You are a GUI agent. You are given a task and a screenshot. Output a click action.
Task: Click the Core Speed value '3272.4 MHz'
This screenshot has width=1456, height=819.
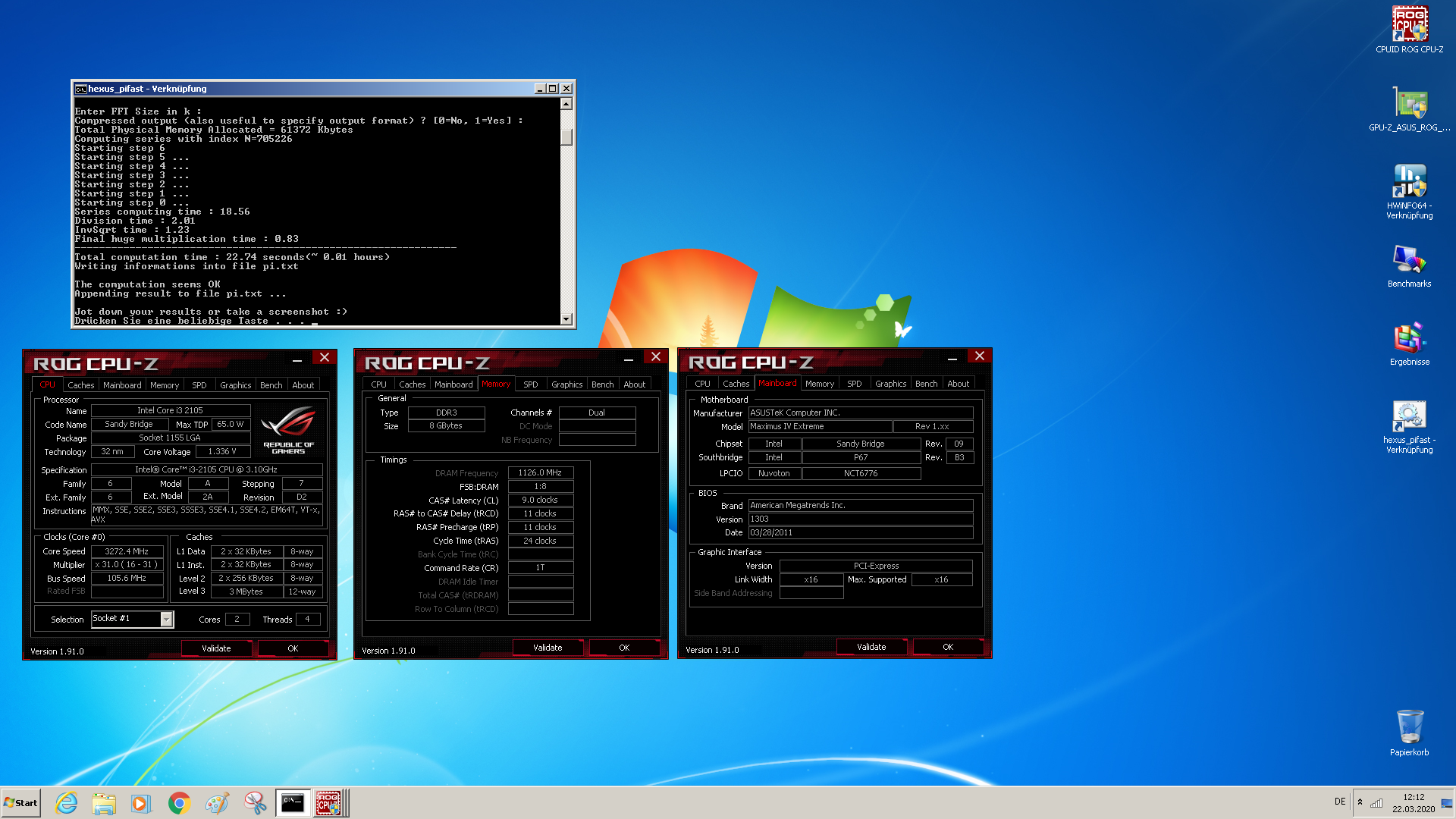127,551
